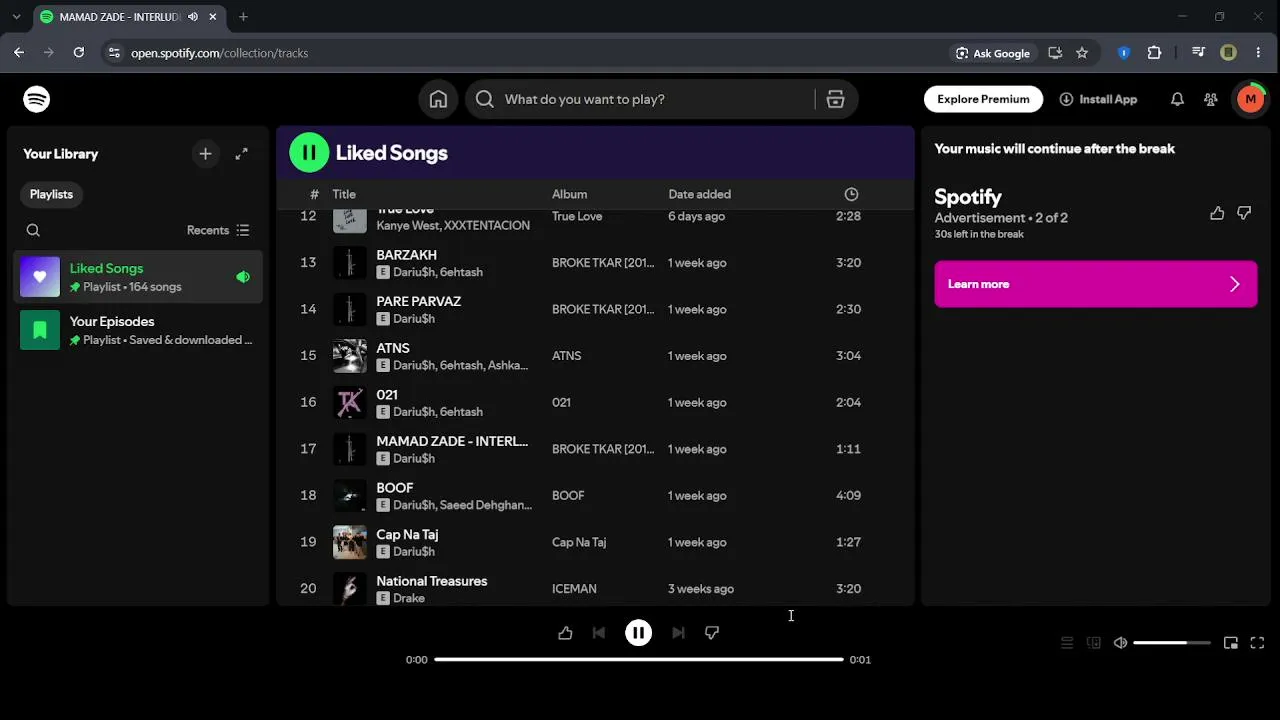The image size is (1280, 720).
Task: Close the MAMAD ZADE browser tab
Action: 213,17
